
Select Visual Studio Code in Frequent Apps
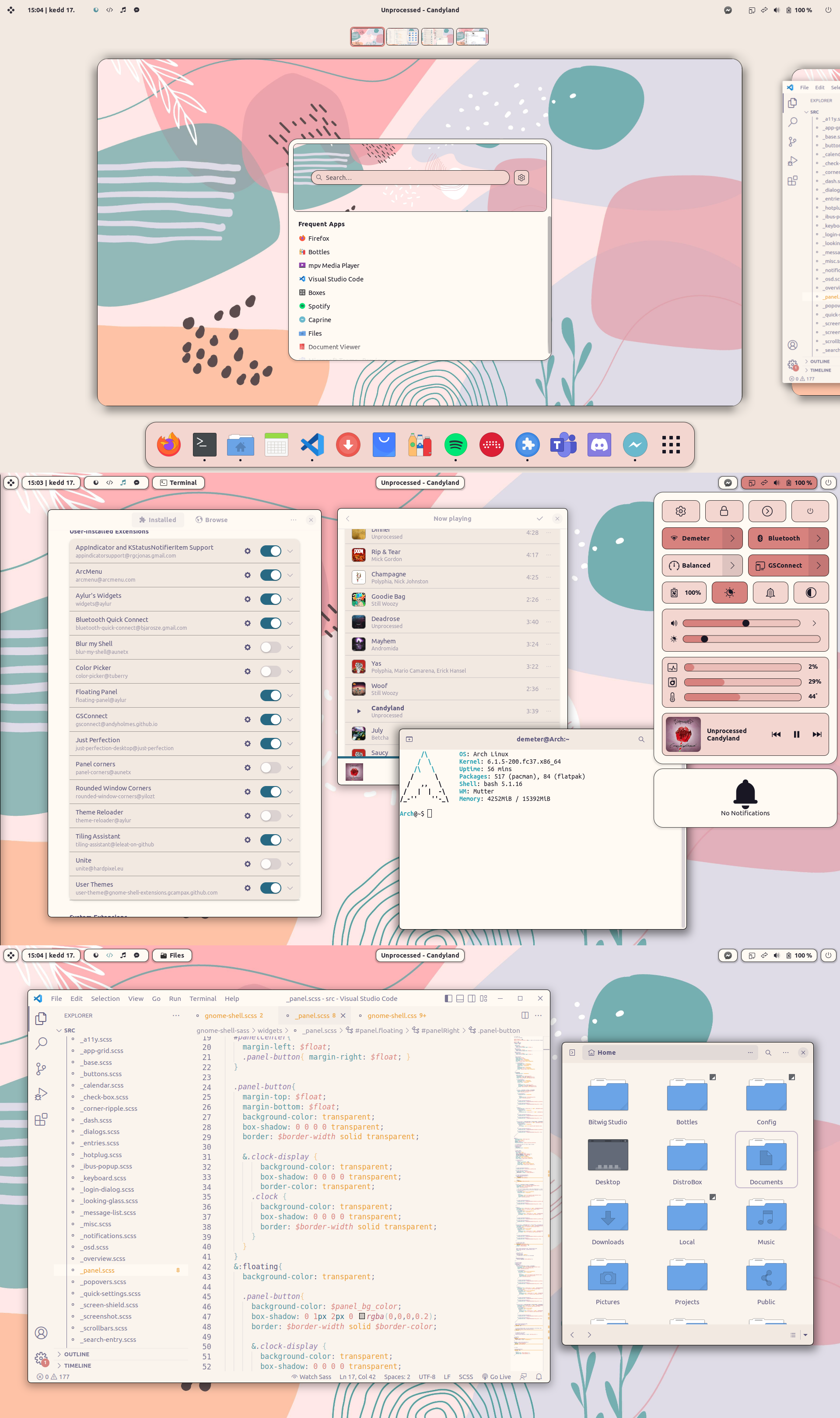pyautogui.click(x=335, y=279)
